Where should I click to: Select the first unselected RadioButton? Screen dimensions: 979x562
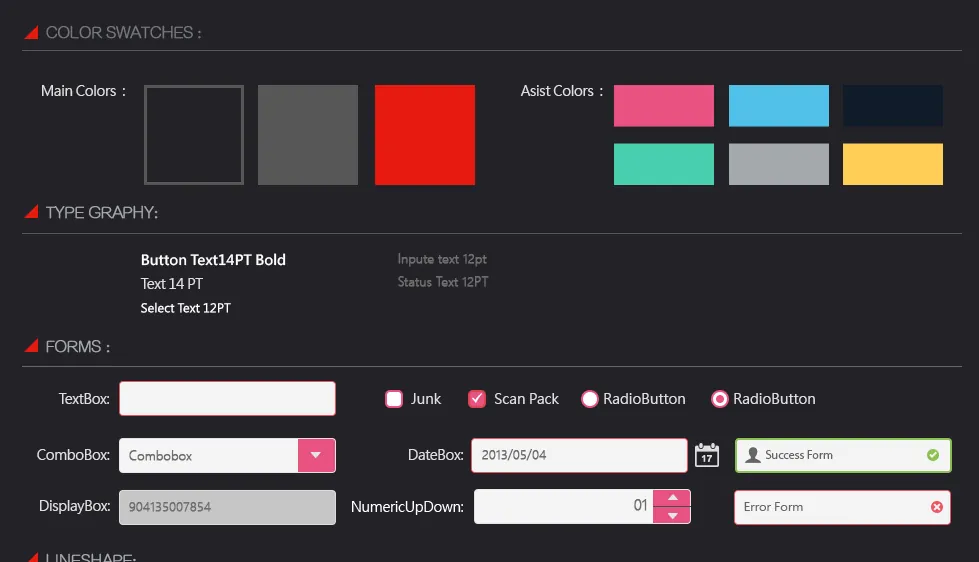(589, 399)
